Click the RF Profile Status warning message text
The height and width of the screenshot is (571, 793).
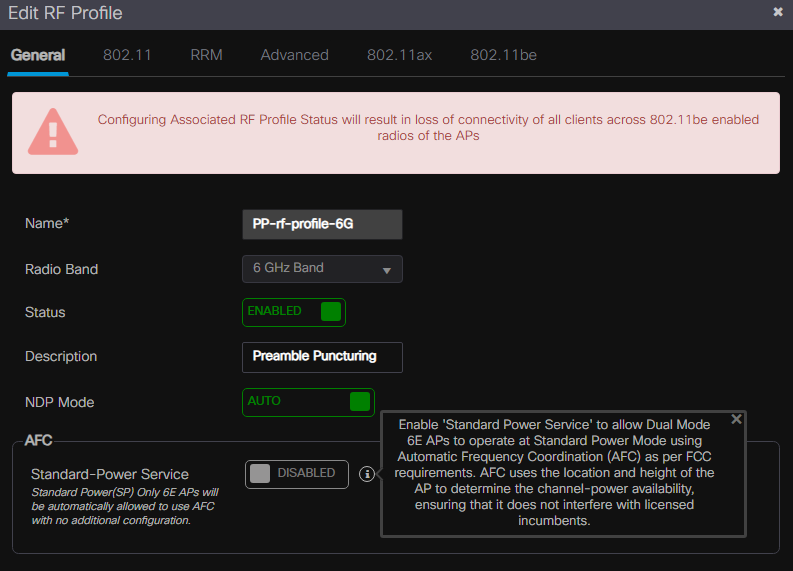click(428, 128)
